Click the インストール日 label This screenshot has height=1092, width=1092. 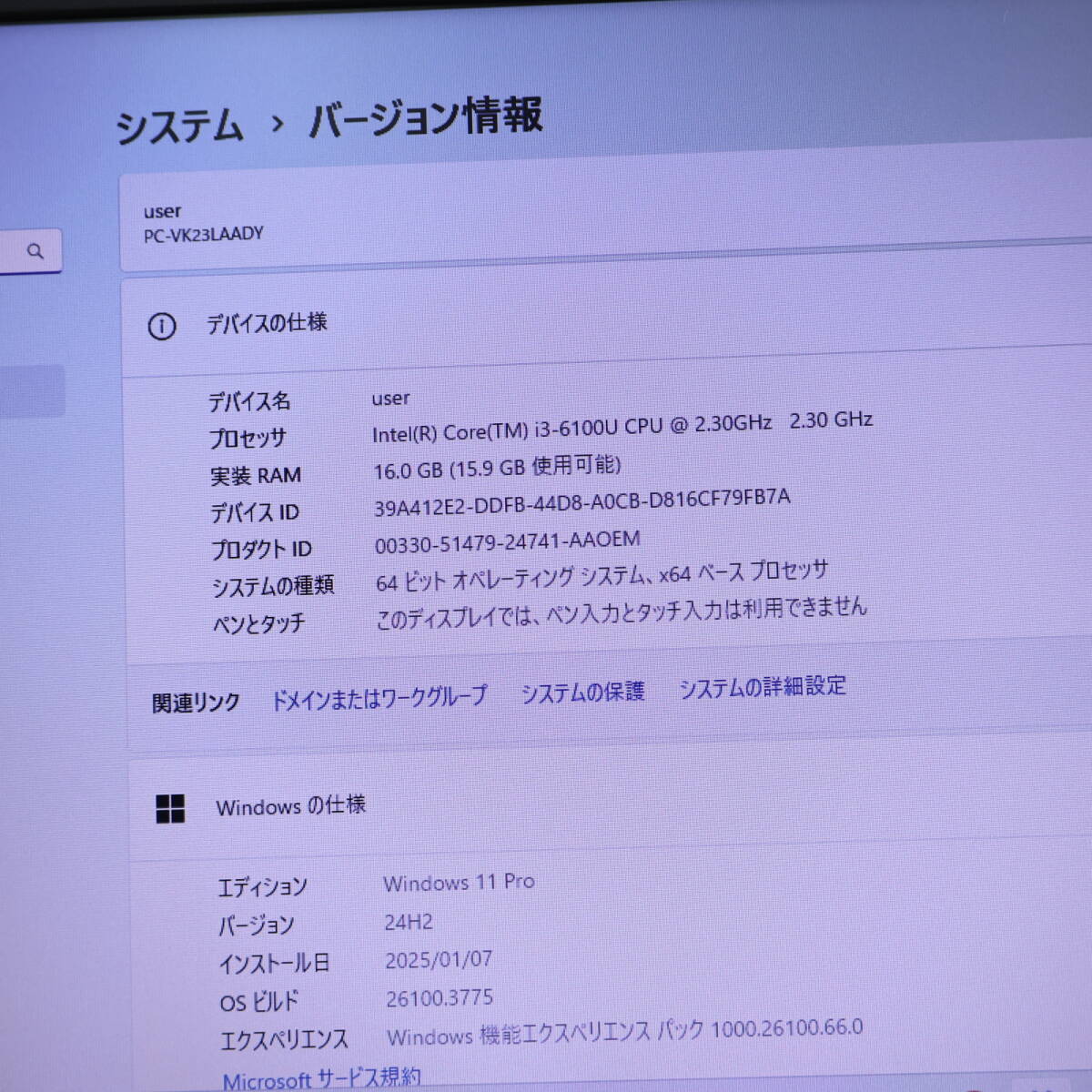point(274,963)
